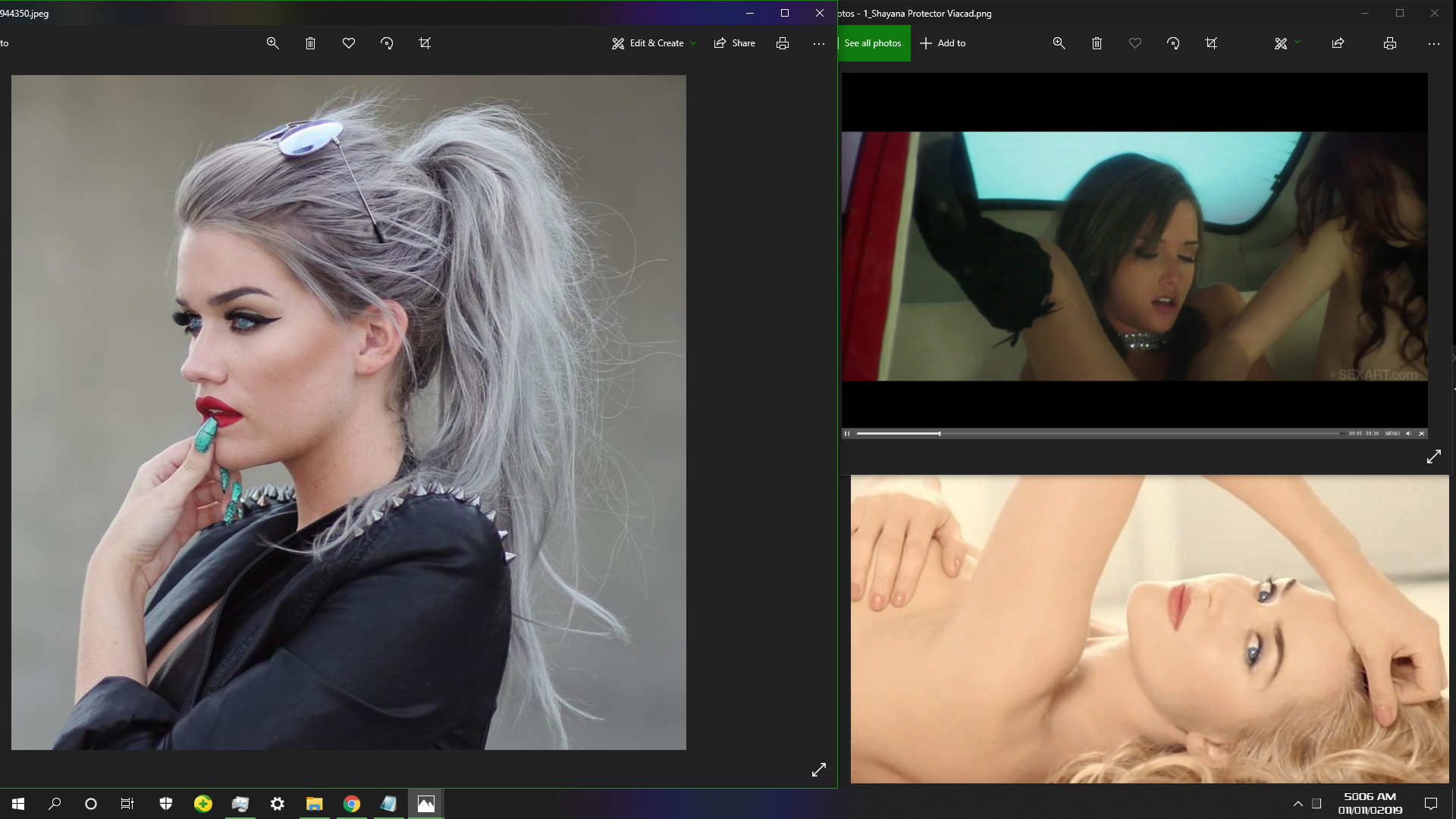Open the Add to menu
The height and width of the screenshot is (819, 1456).
click(x=943, y=43)
